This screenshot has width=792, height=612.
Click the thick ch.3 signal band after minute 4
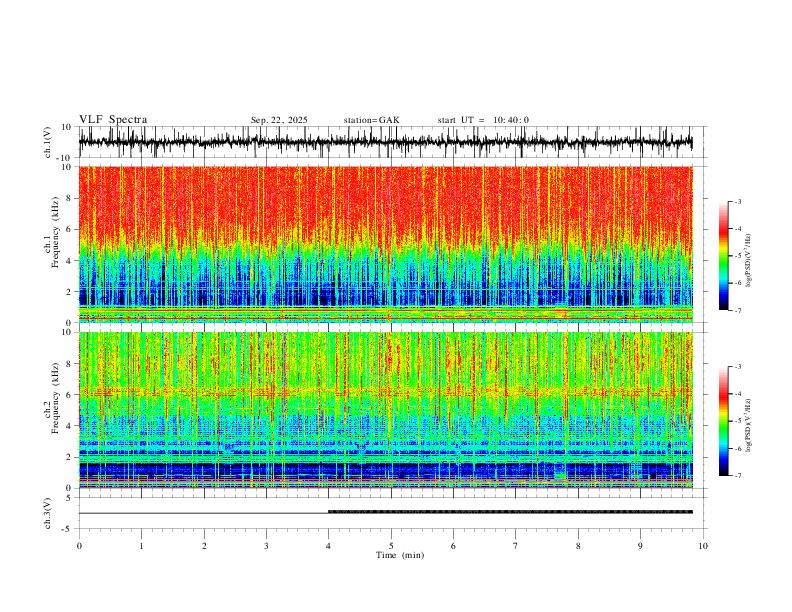510,512
